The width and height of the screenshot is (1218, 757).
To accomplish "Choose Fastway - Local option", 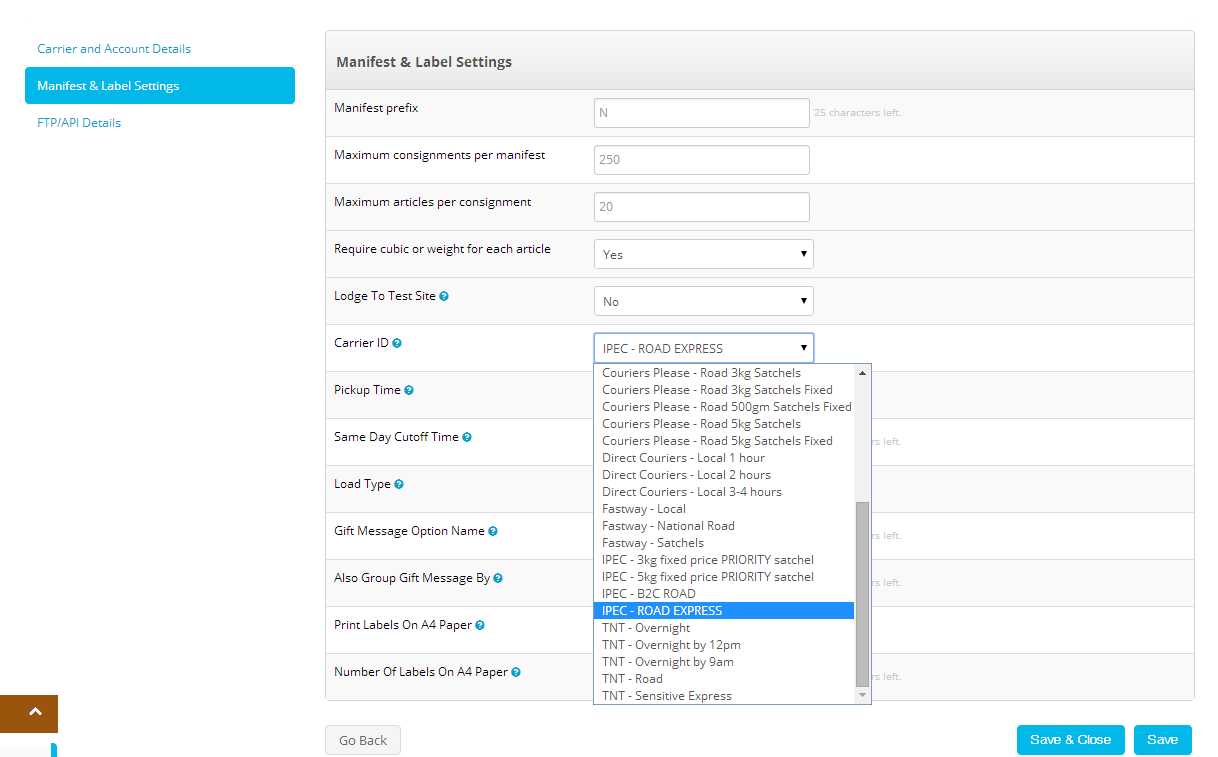I will click(x=724, y=509).
